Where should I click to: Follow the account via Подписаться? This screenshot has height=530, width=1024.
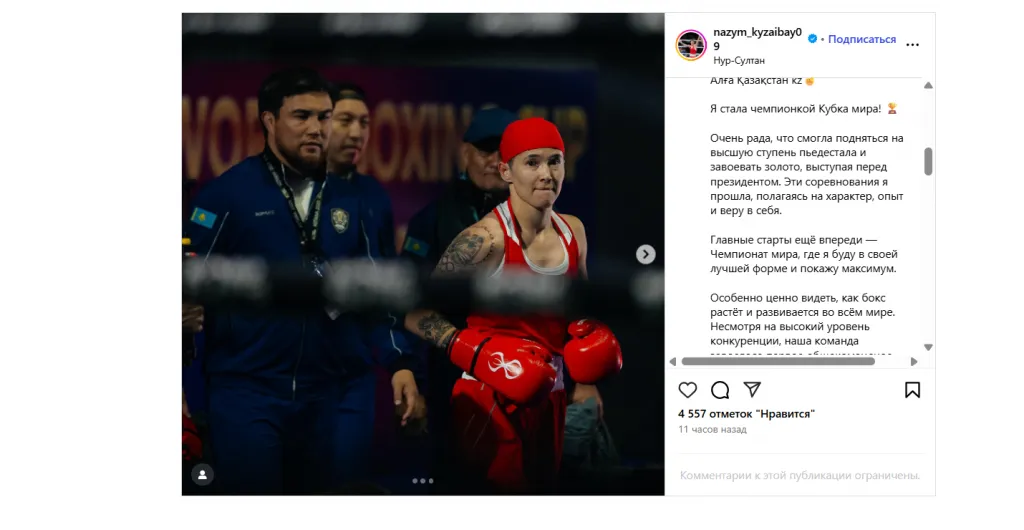[x=862, y=39]
